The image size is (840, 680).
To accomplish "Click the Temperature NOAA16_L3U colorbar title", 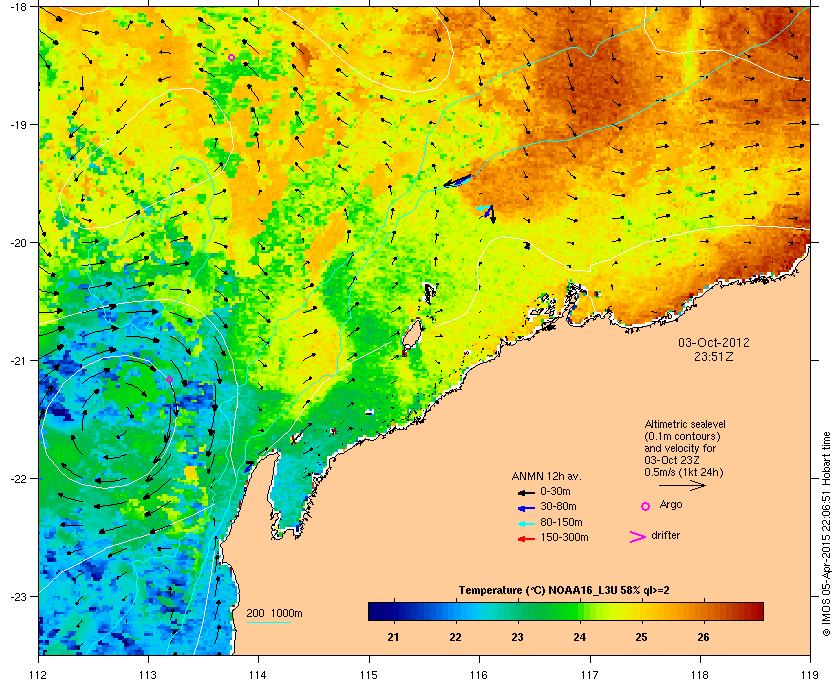I will click(564, 591).
